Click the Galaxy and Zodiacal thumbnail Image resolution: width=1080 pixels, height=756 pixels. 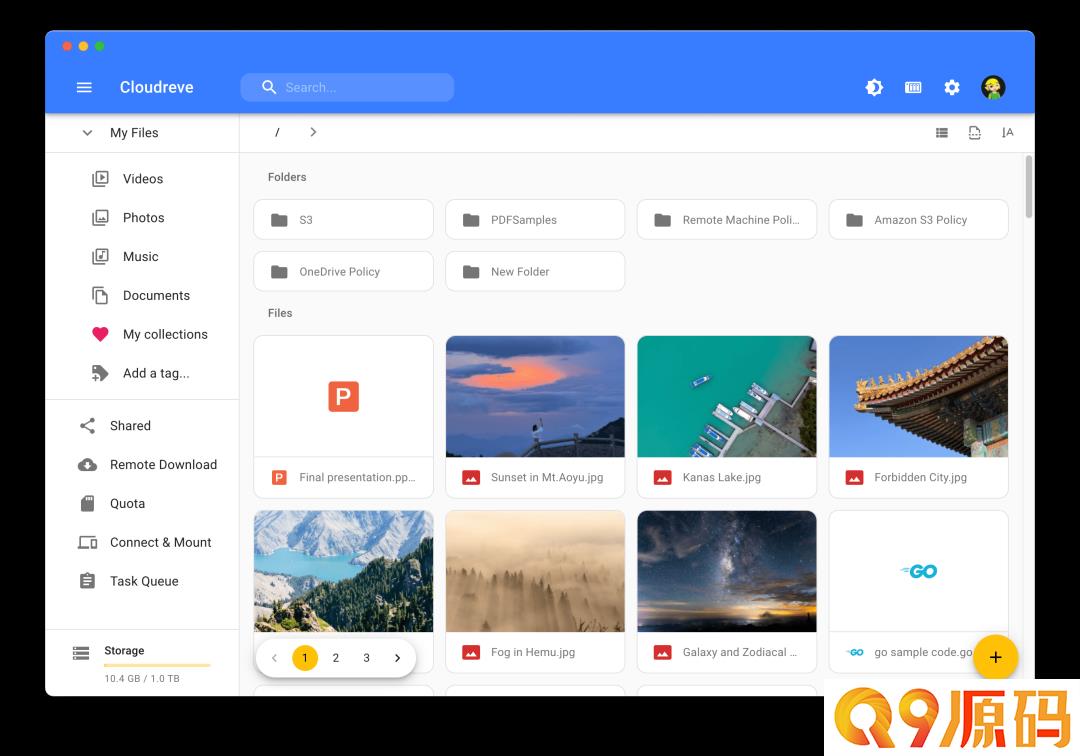[x=727, y=571]
